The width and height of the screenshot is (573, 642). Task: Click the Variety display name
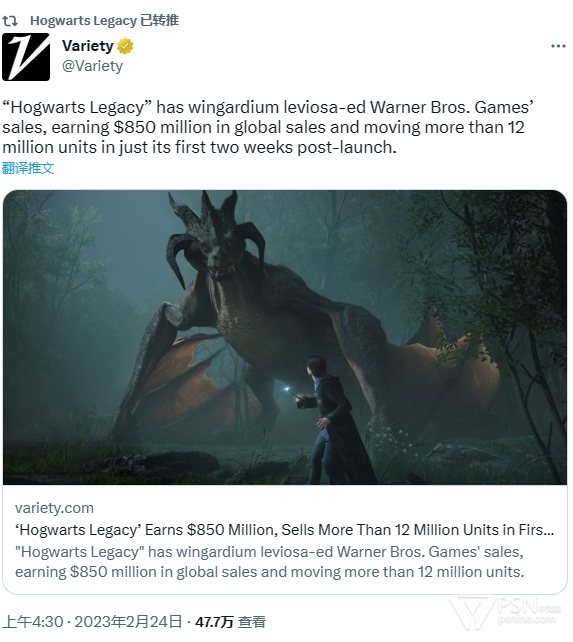[x=88, y=45]
